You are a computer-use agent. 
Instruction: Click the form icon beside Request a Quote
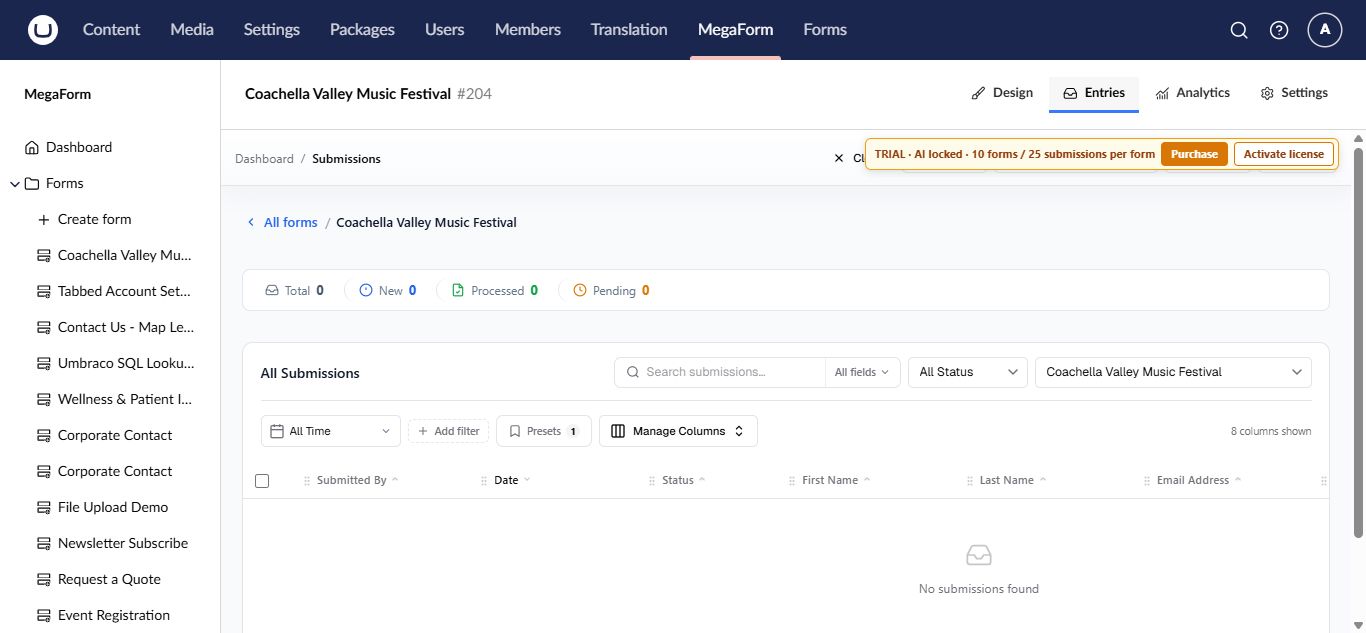(x=43, y=579)
